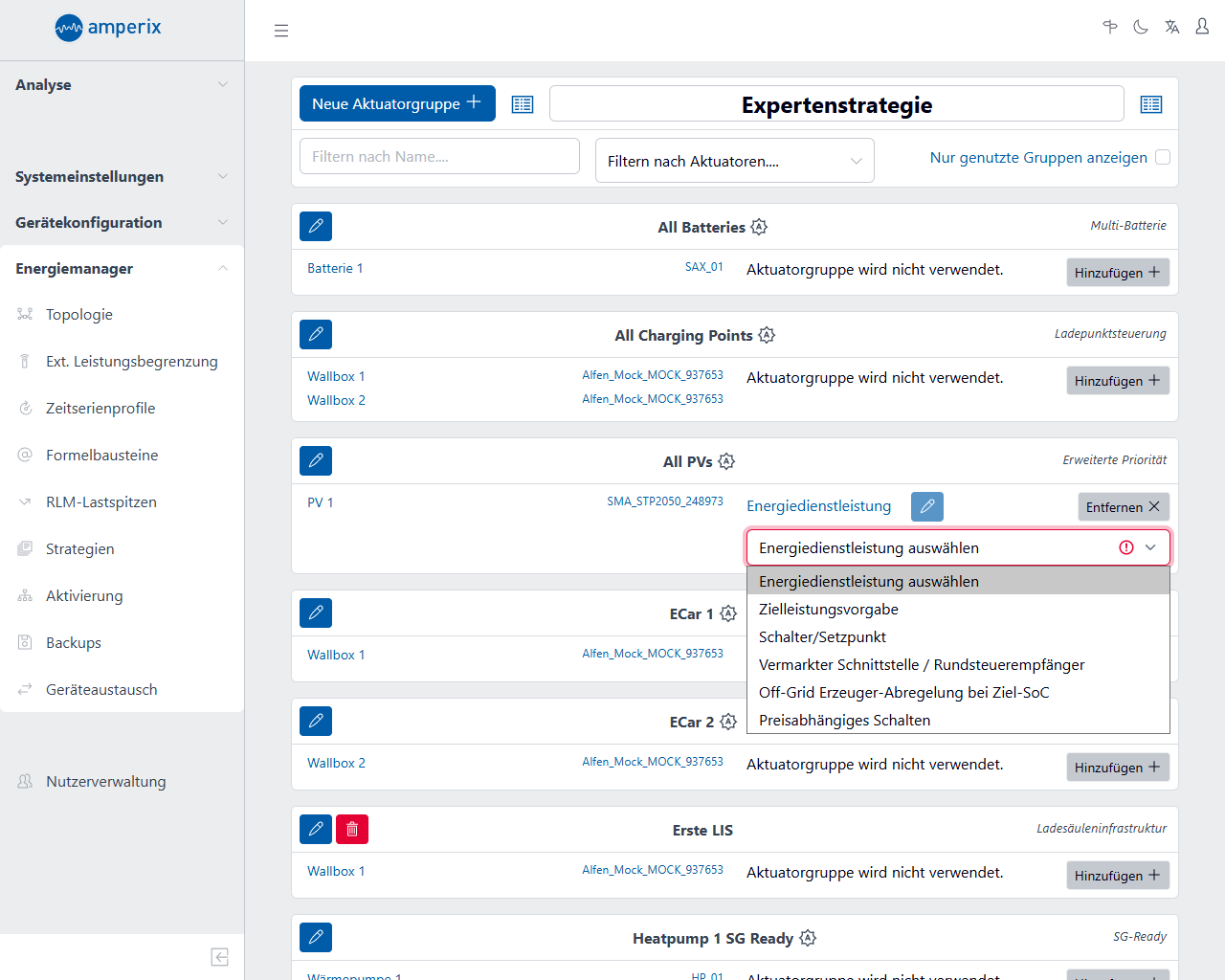This screenshot has height=980, width=1225.
Task: Expand the Gerätekonfiguration section
Action: pos(122,223)
